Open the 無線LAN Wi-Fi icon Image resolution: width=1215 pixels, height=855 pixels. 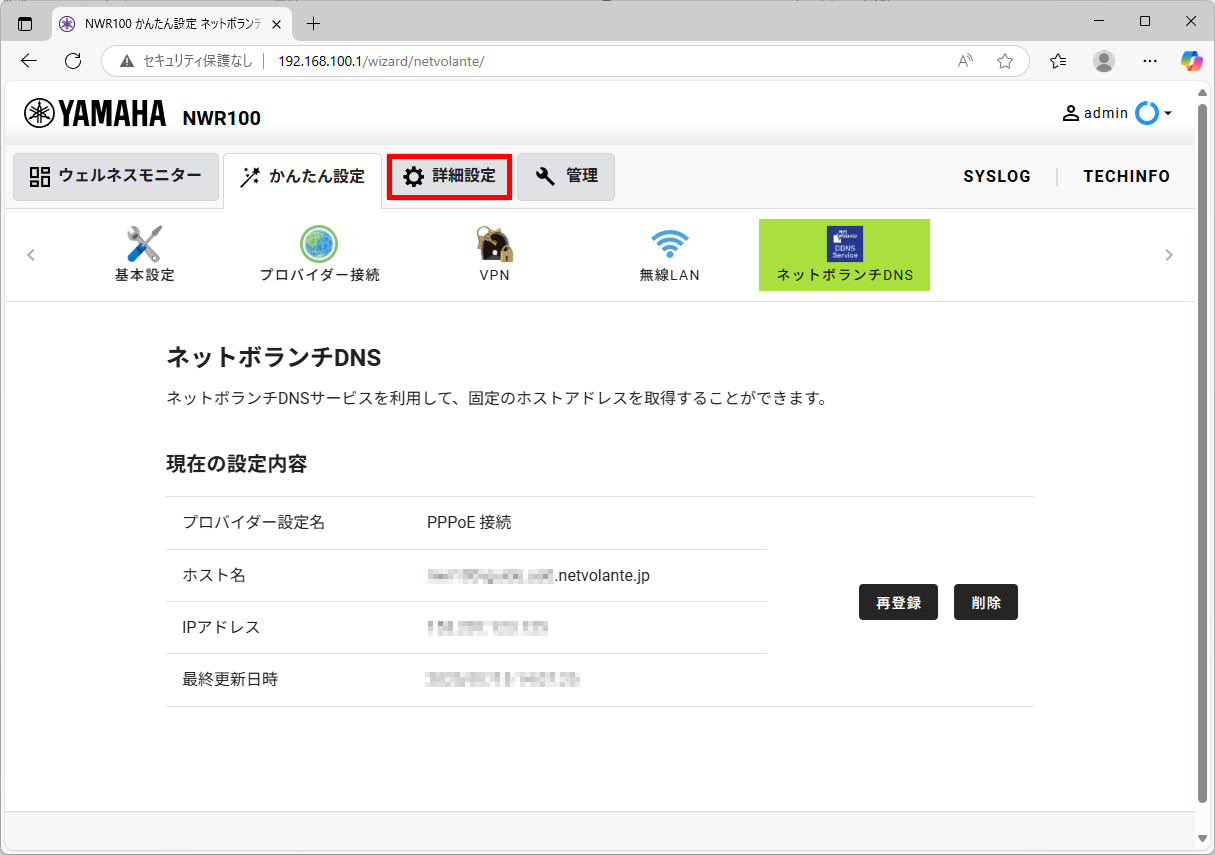pos(669,245)
